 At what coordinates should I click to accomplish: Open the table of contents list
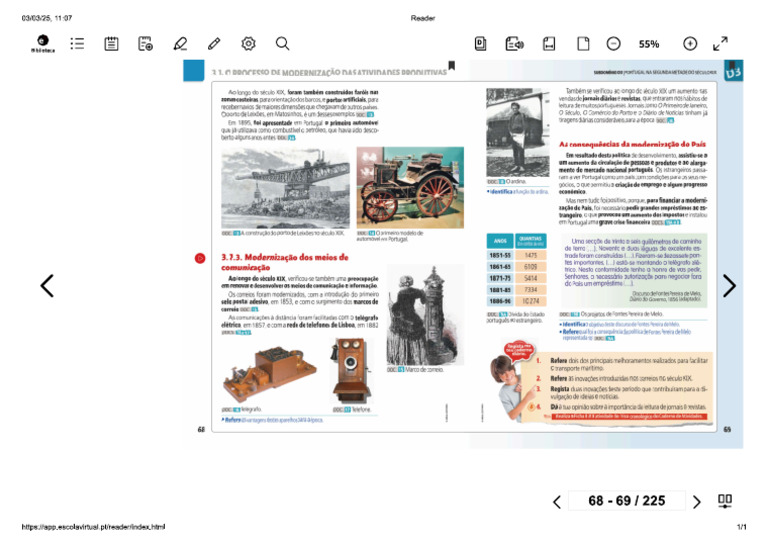[x=77, y=44]
